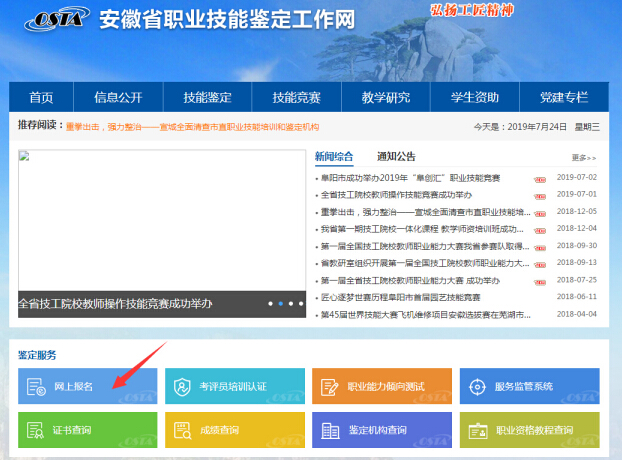This screenshot has width=622, height=460.
Task: Open the 职业能力倾向测试 tile
Action: (382, 386)
